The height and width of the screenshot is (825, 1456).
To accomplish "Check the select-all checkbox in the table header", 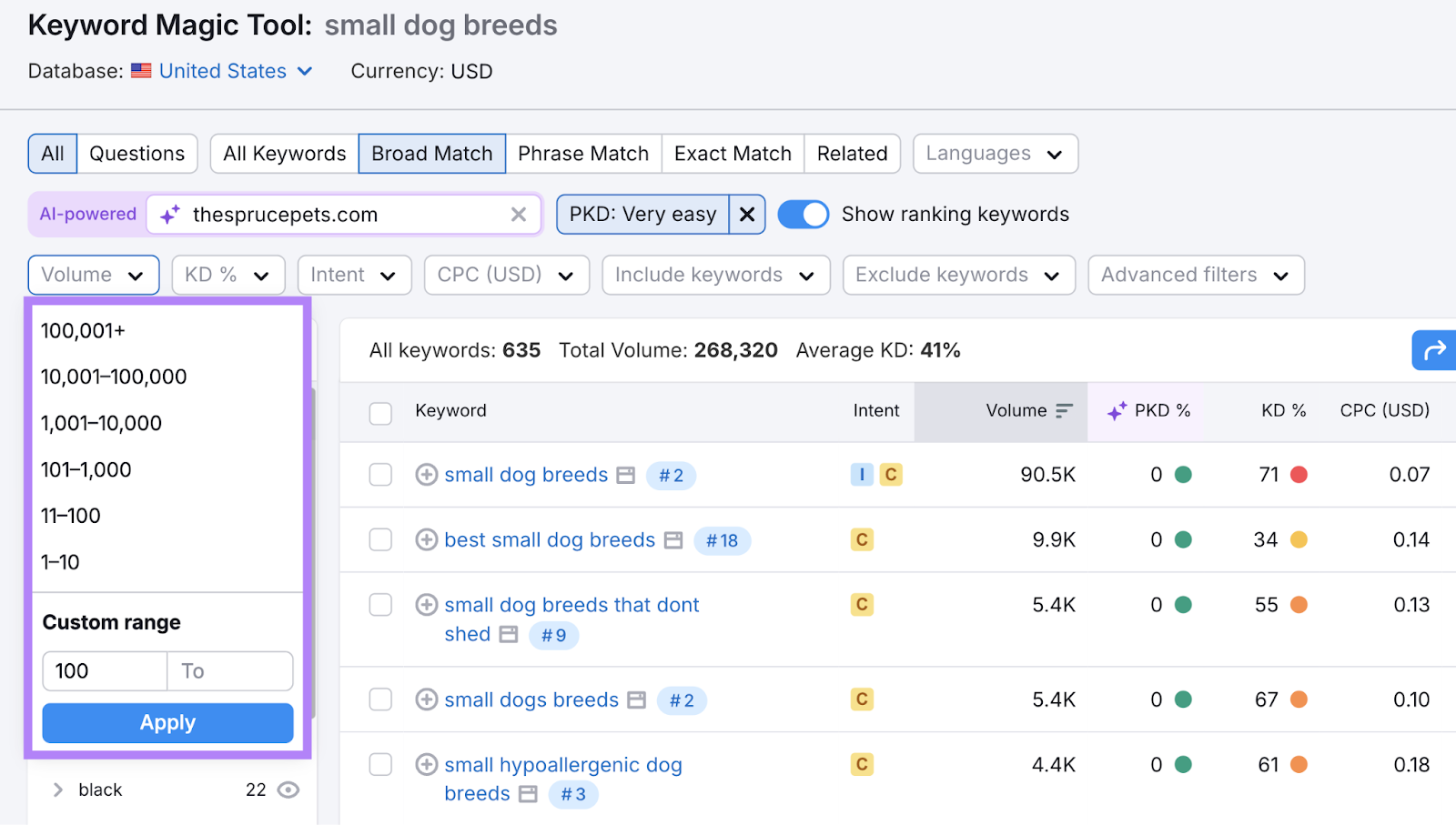I will (x=379, y=412).
